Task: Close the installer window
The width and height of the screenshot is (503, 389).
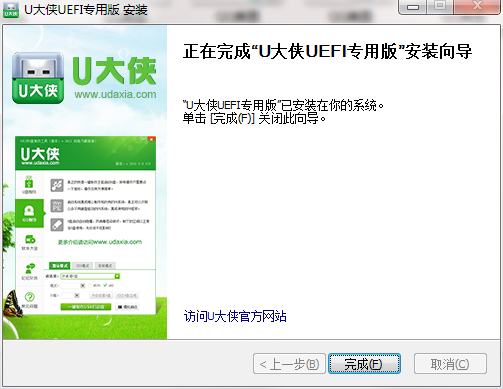Action: click(x=477, y=7)
